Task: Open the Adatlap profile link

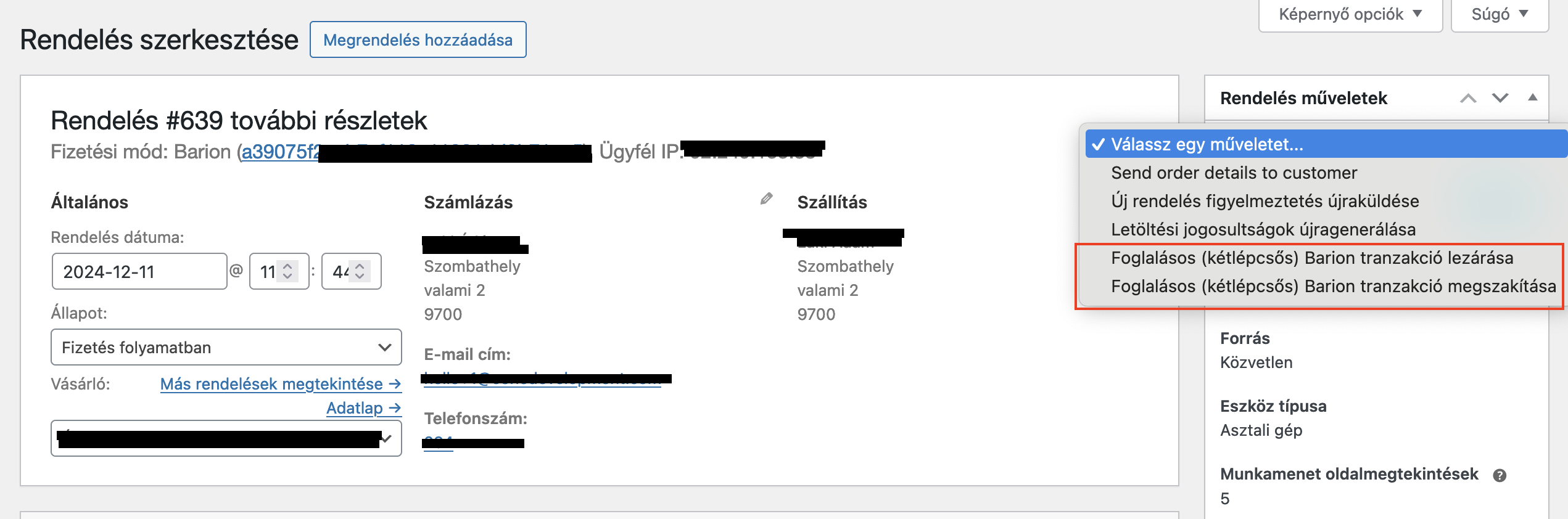Action: (x=364, y=408)
